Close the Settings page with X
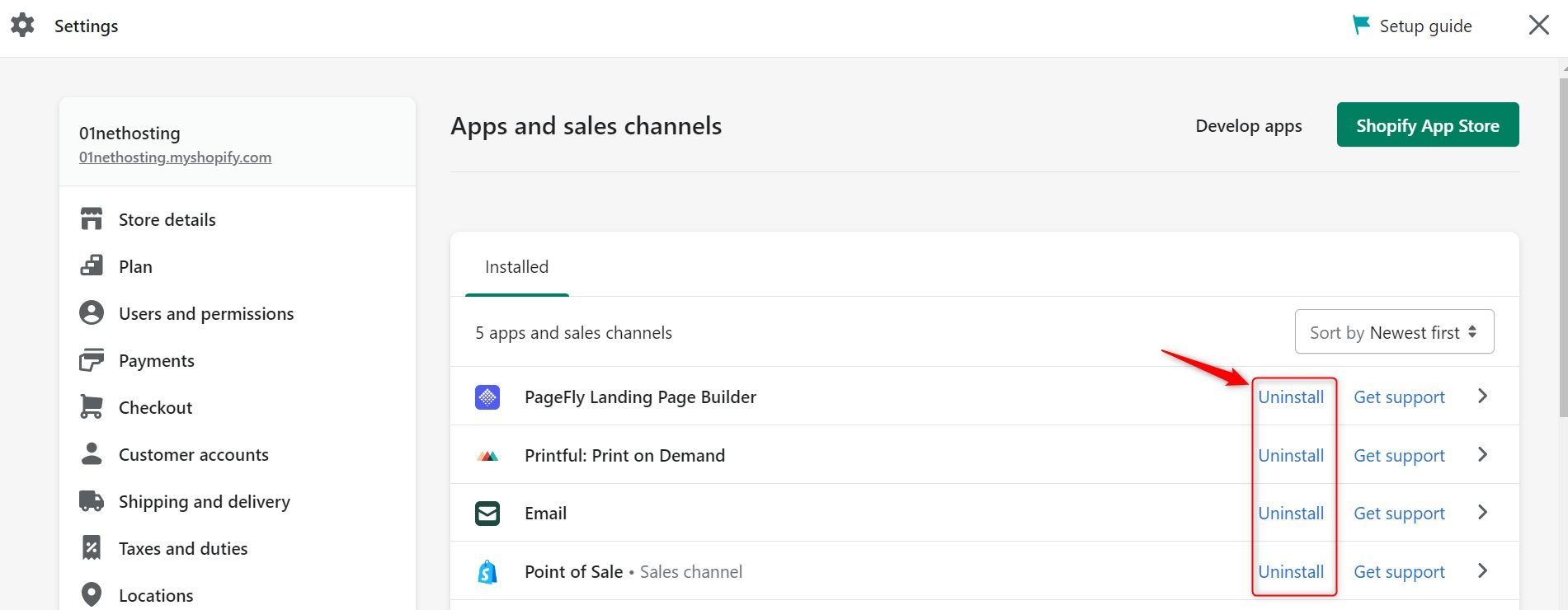Screen dimensions: 1568x610 click(x=1538, y=26)
